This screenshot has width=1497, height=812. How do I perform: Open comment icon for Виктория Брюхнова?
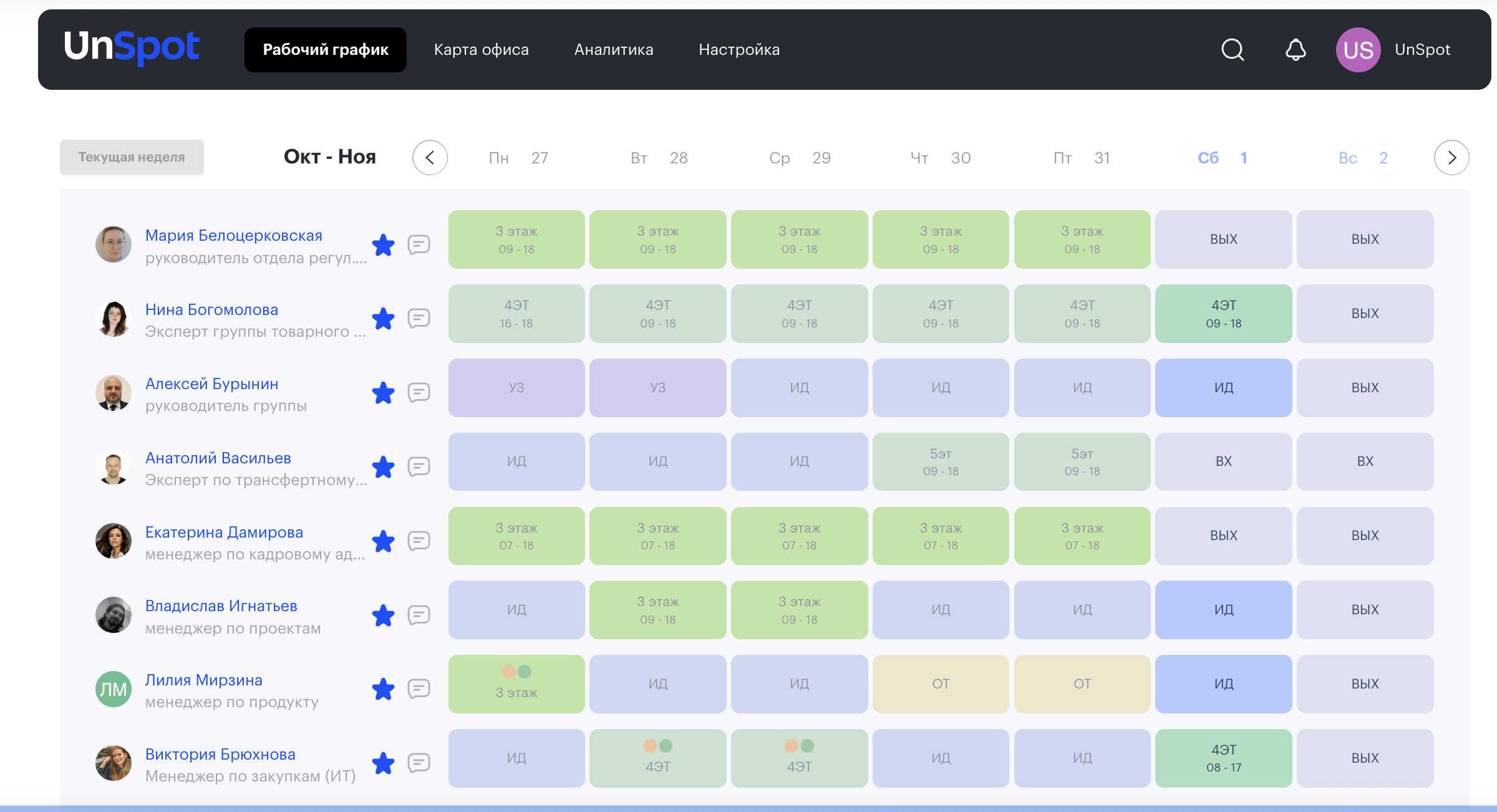(x=419, y=763)
